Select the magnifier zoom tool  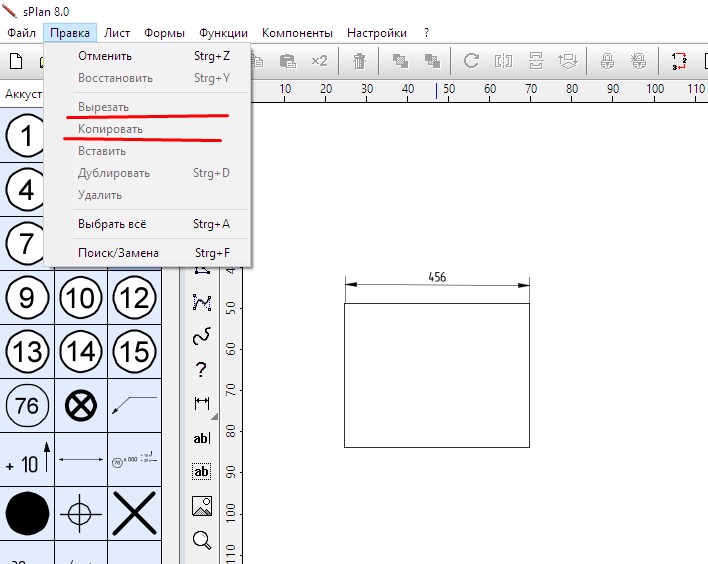(x=202, y=540)
